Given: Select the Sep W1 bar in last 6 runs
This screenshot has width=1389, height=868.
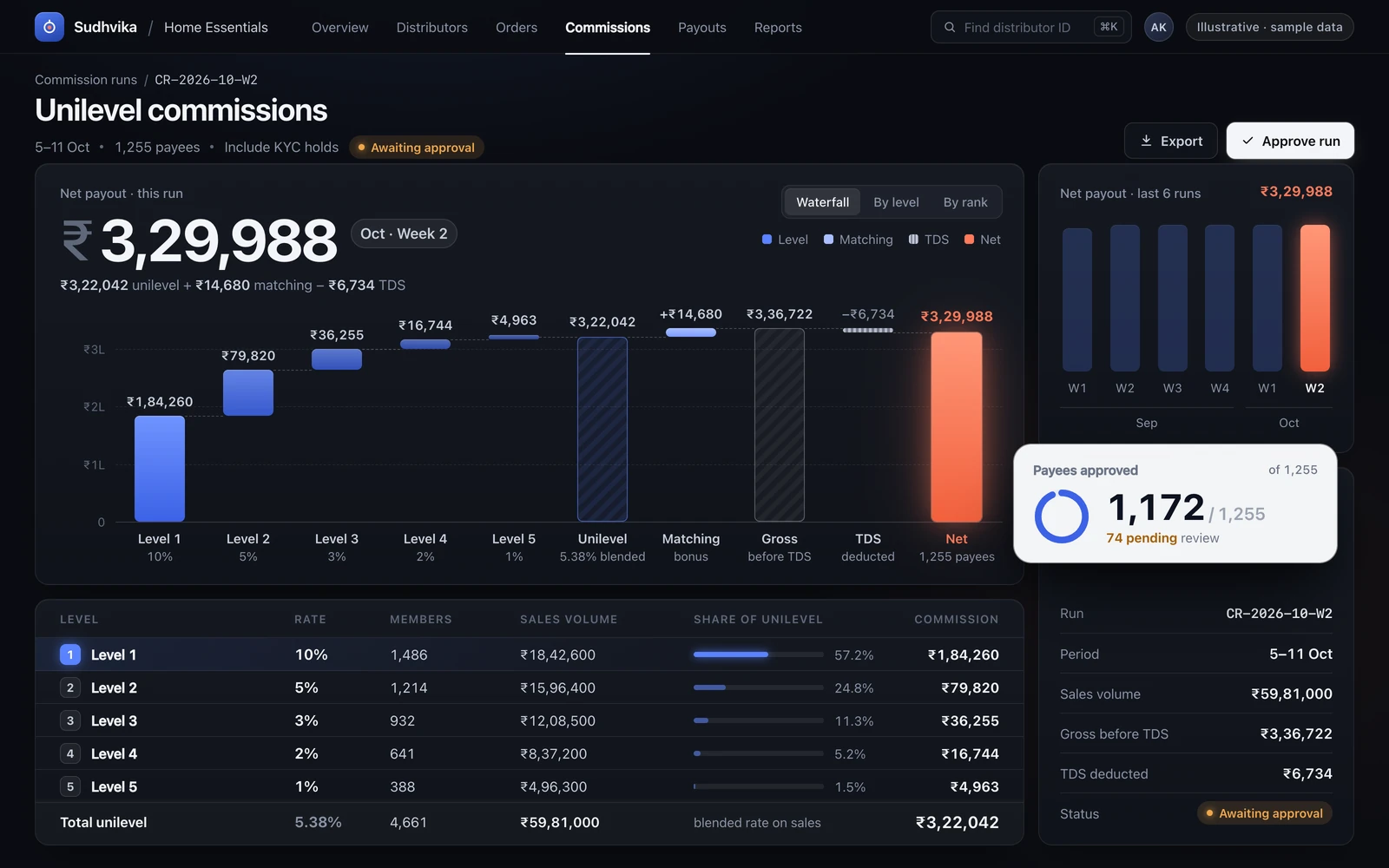Looking at the screenshot, I should pyautogui.click(x=1077, y=299).
